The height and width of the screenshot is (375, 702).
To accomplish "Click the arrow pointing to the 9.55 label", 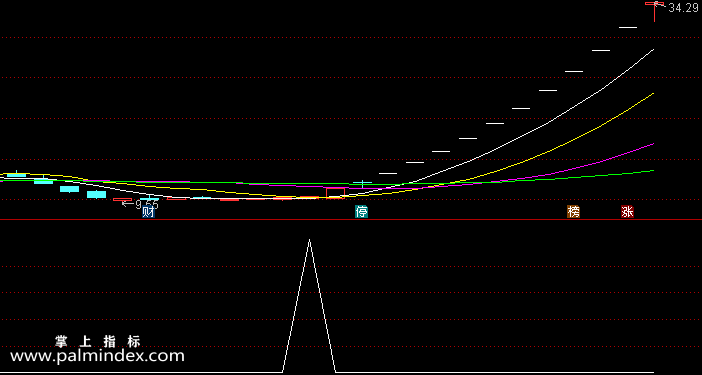I will (x=128, y=204).
